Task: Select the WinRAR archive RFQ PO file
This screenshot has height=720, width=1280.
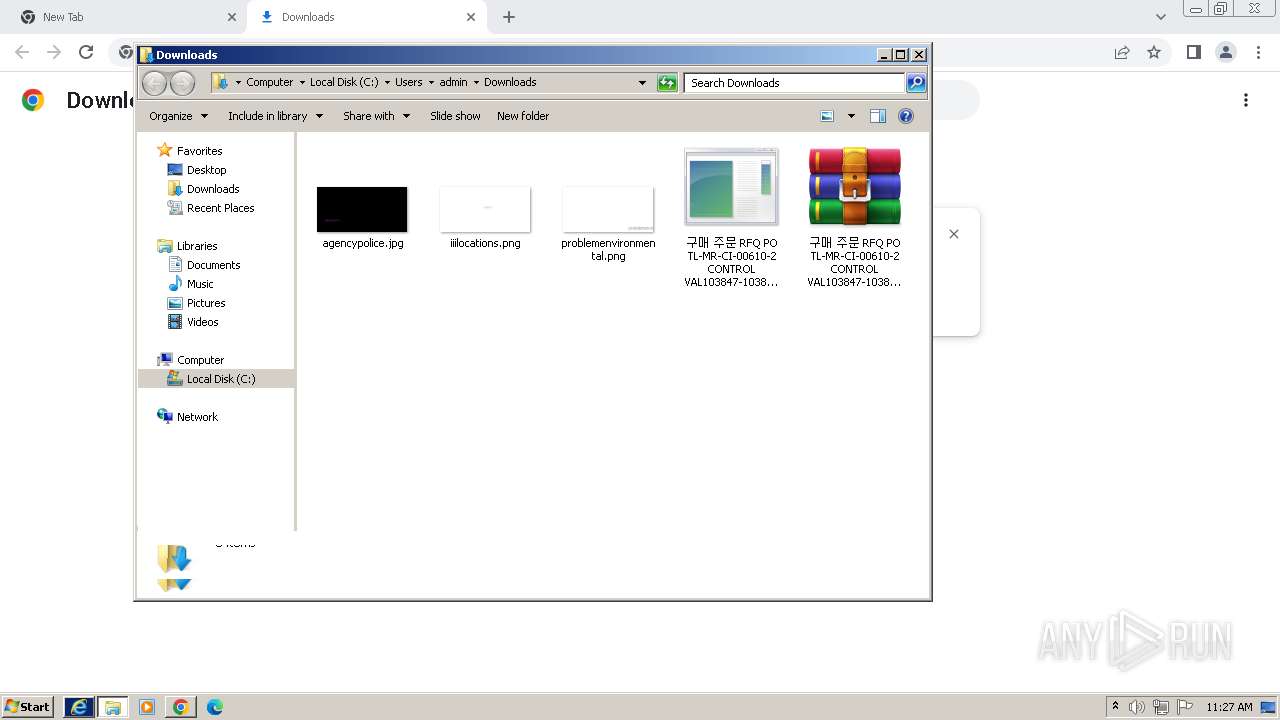Action: click(x=854, y=218)
